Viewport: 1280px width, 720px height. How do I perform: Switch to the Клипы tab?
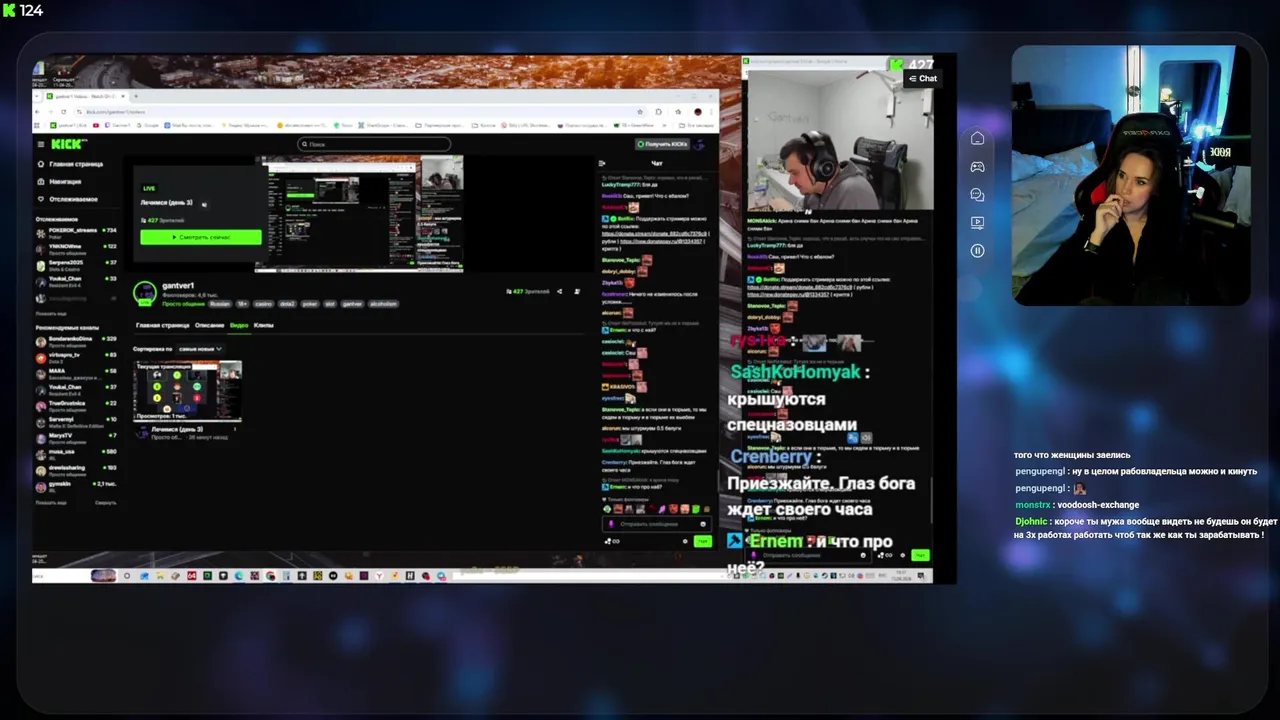pos(264,325)
